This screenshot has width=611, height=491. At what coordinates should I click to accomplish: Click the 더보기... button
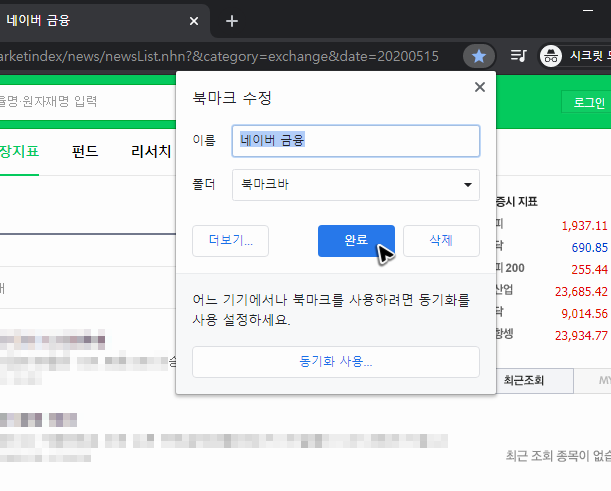tap(230, 240)
